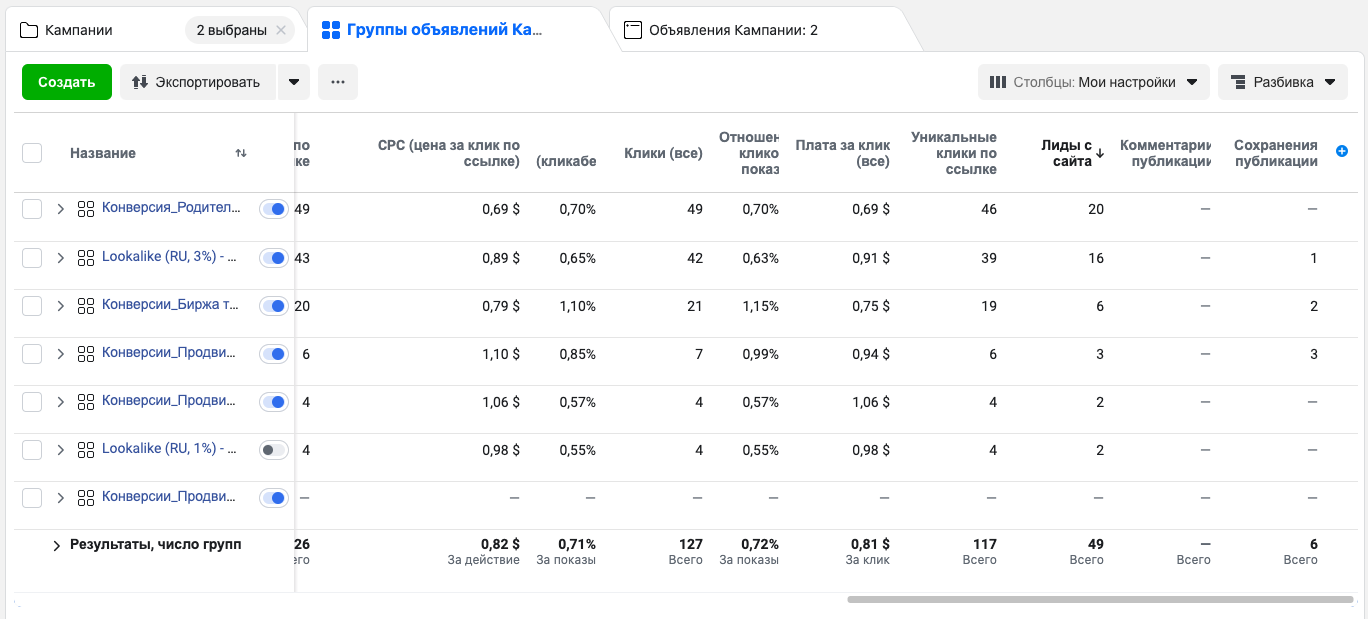This screenshot has width=1368, height=619.
Task: Switch to Объявления Кампании: 2 tab
Action: [732, 30]
